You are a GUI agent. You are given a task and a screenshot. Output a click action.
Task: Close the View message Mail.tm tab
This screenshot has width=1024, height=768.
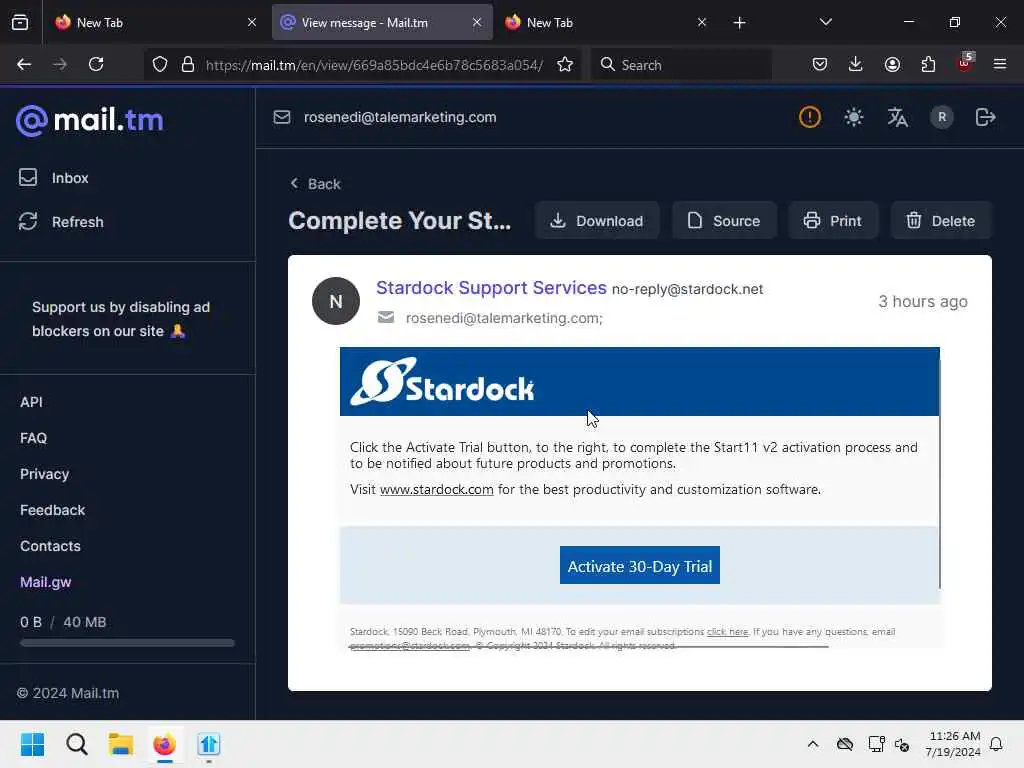477,23
